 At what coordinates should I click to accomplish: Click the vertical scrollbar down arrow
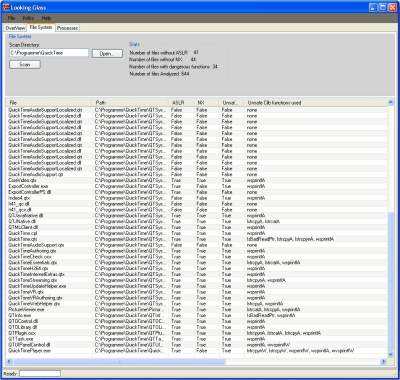390,354
